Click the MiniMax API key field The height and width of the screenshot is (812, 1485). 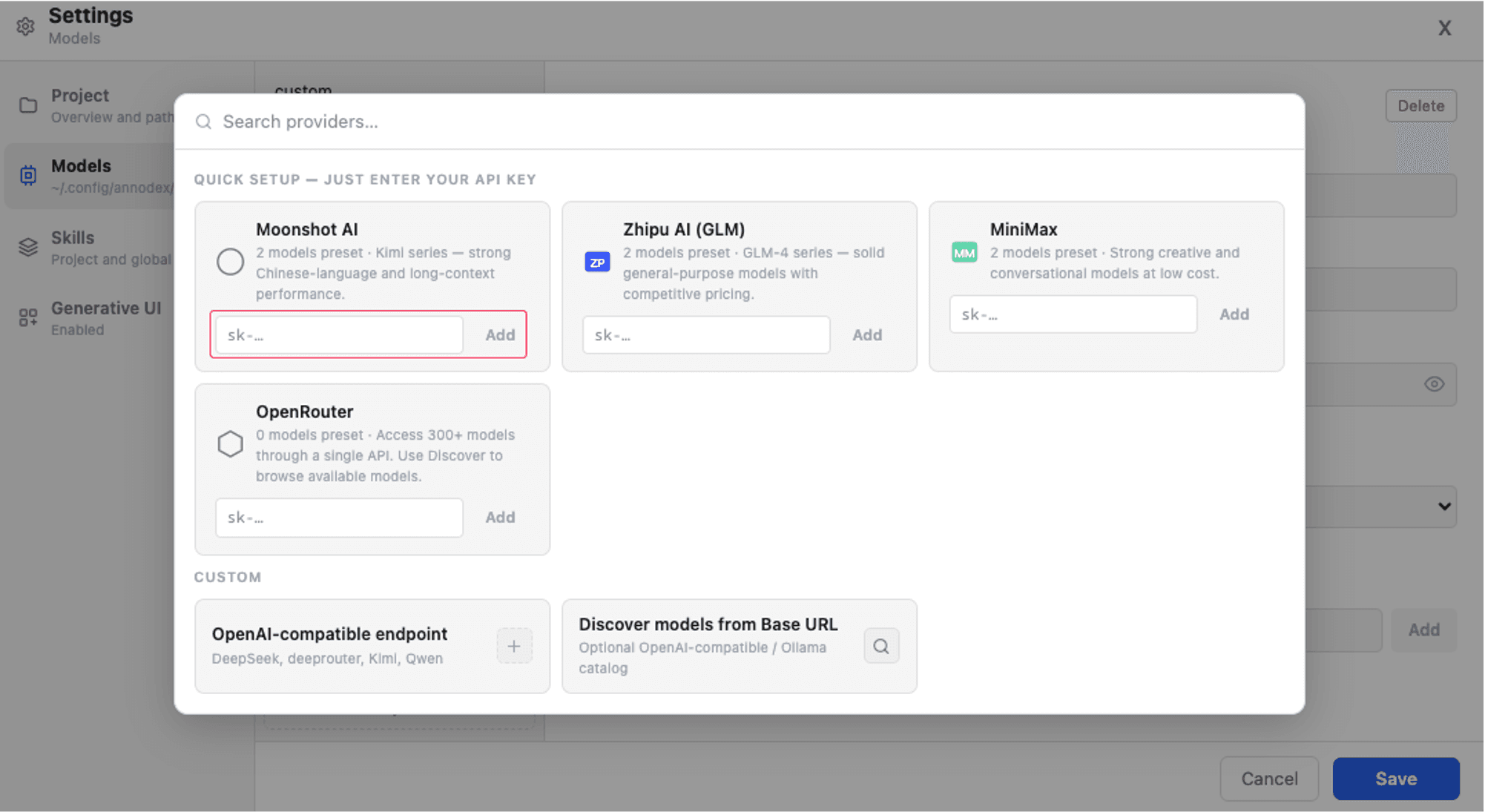(1073, 314)
